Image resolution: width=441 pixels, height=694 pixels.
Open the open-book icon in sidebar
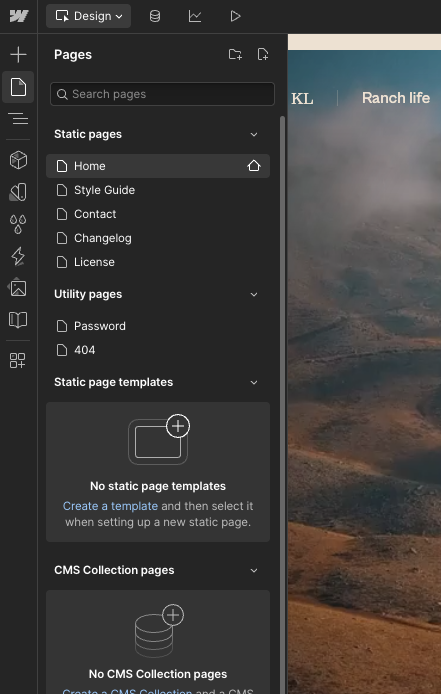click(x=18, y=320)
